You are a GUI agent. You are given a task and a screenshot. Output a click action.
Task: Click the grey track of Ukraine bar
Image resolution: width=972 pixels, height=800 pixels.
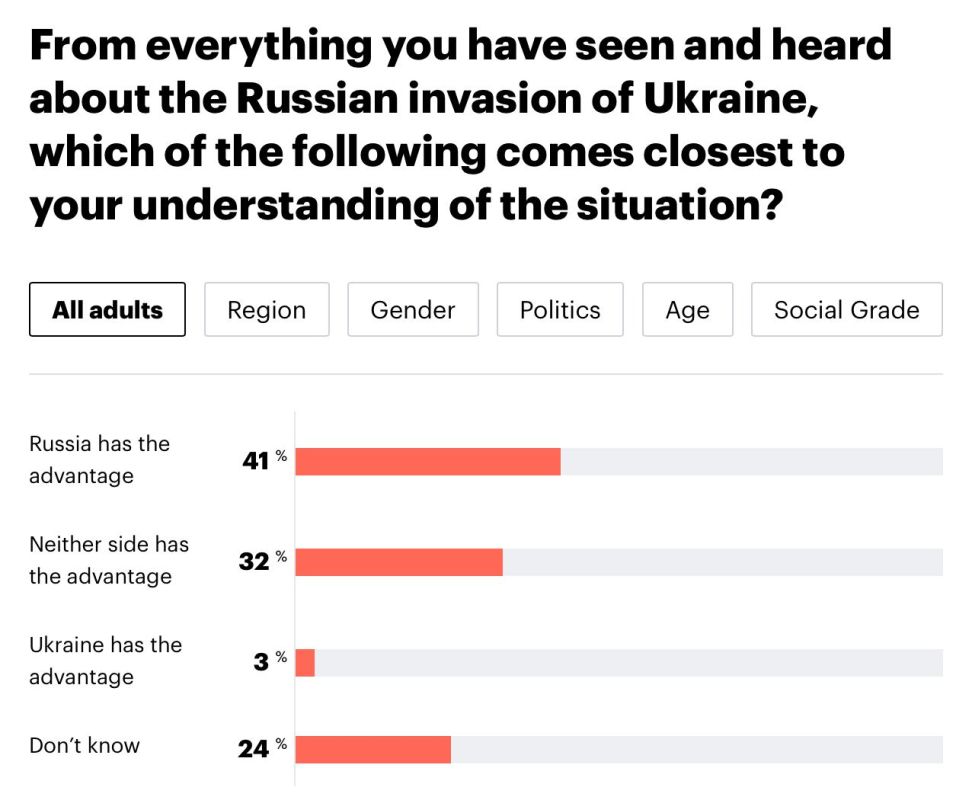[x=629, y=663]
